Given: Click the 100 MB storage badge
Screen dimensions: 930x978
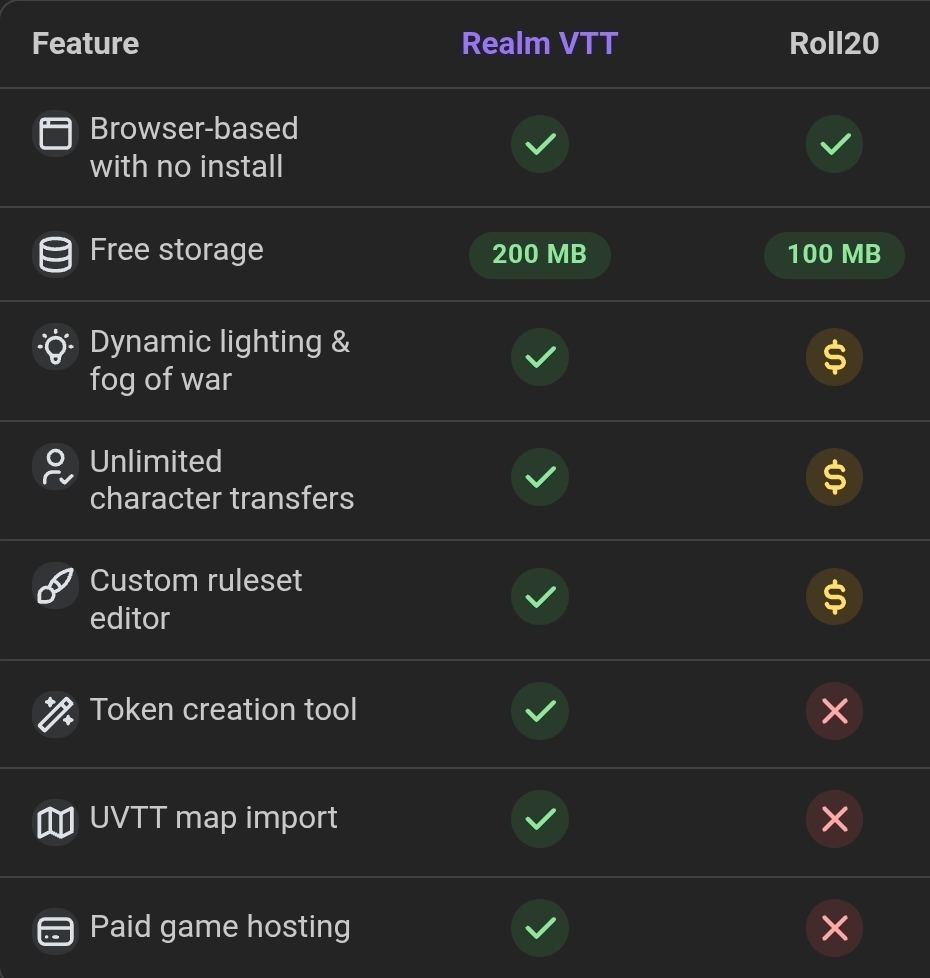Looking at the screenshot, I should point(834,254).
